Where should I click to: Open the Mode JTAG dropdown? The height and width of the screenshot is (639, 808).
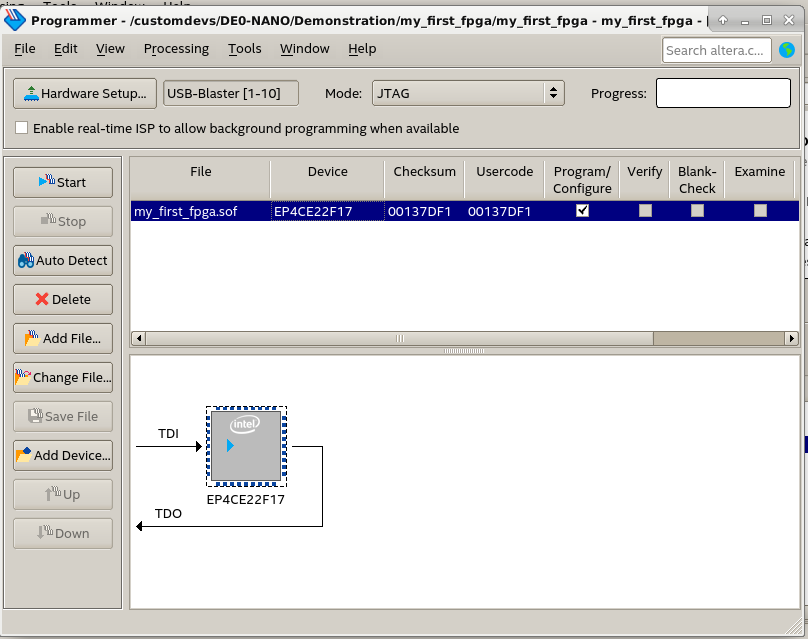click(x=468, y=93)
